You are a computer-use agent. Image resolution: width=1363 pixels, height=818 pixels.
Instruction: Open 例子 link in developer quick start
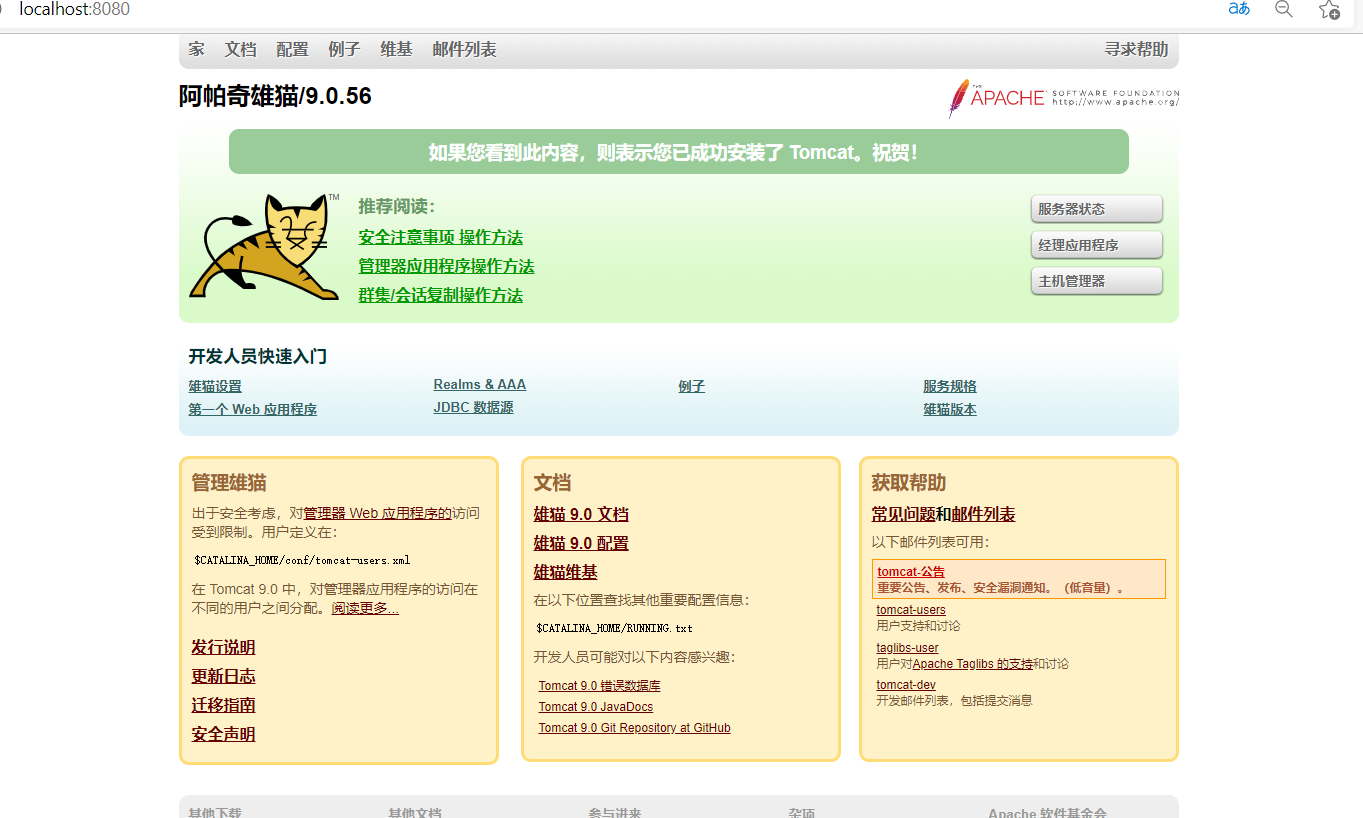691,386
